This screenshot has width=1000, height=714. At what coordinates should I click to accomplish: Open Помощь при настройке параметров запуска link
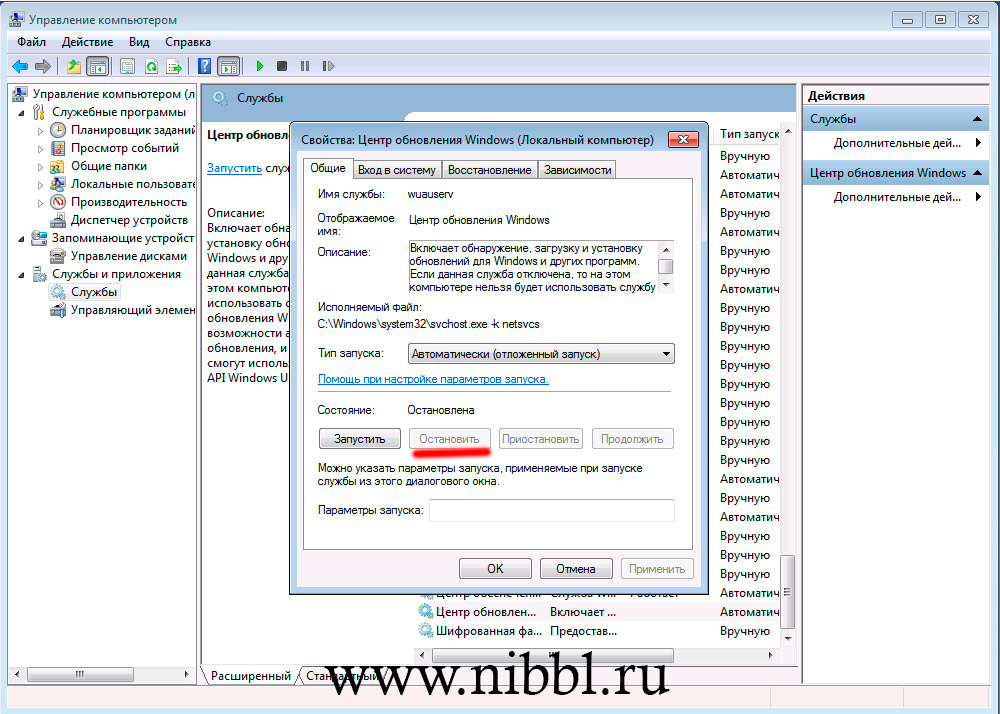click(x=433, y=379)
